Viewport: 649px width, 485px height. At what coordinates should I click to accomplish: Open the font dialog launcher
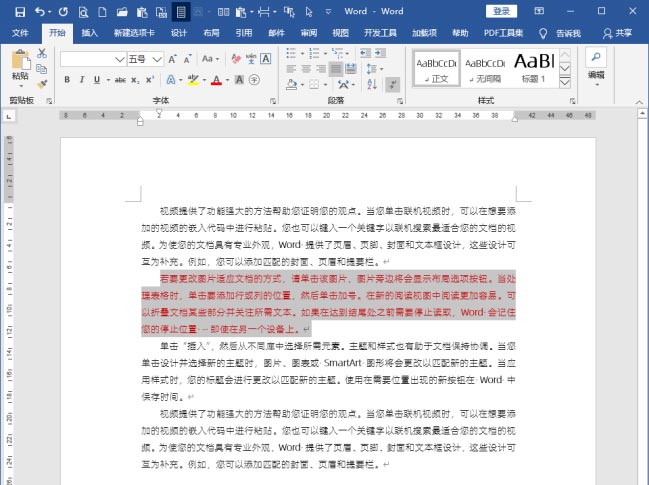[273, 101]
